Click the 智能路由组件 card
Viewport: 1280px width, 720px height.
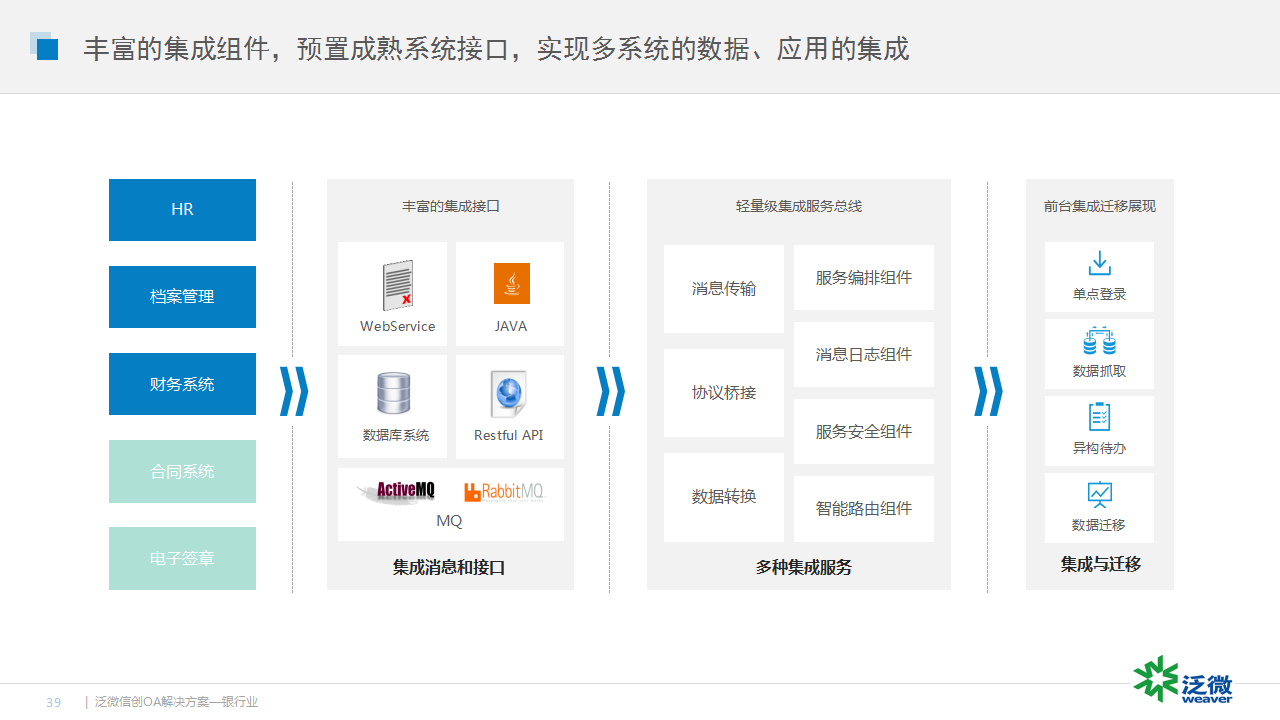864,508
